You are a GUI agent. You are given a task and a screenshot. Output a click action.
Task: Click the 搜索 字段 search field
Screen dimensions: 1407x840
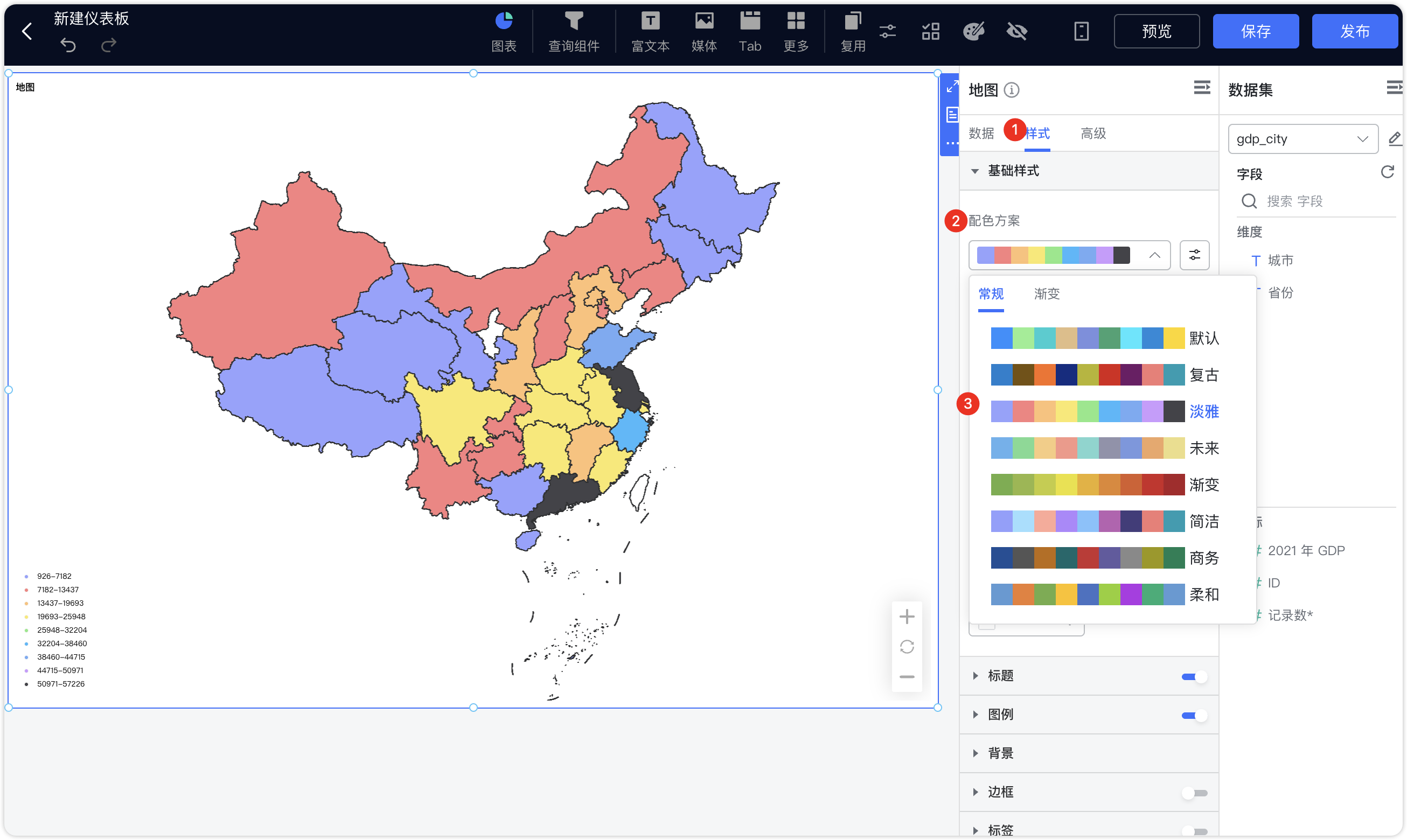point(1317,201)
